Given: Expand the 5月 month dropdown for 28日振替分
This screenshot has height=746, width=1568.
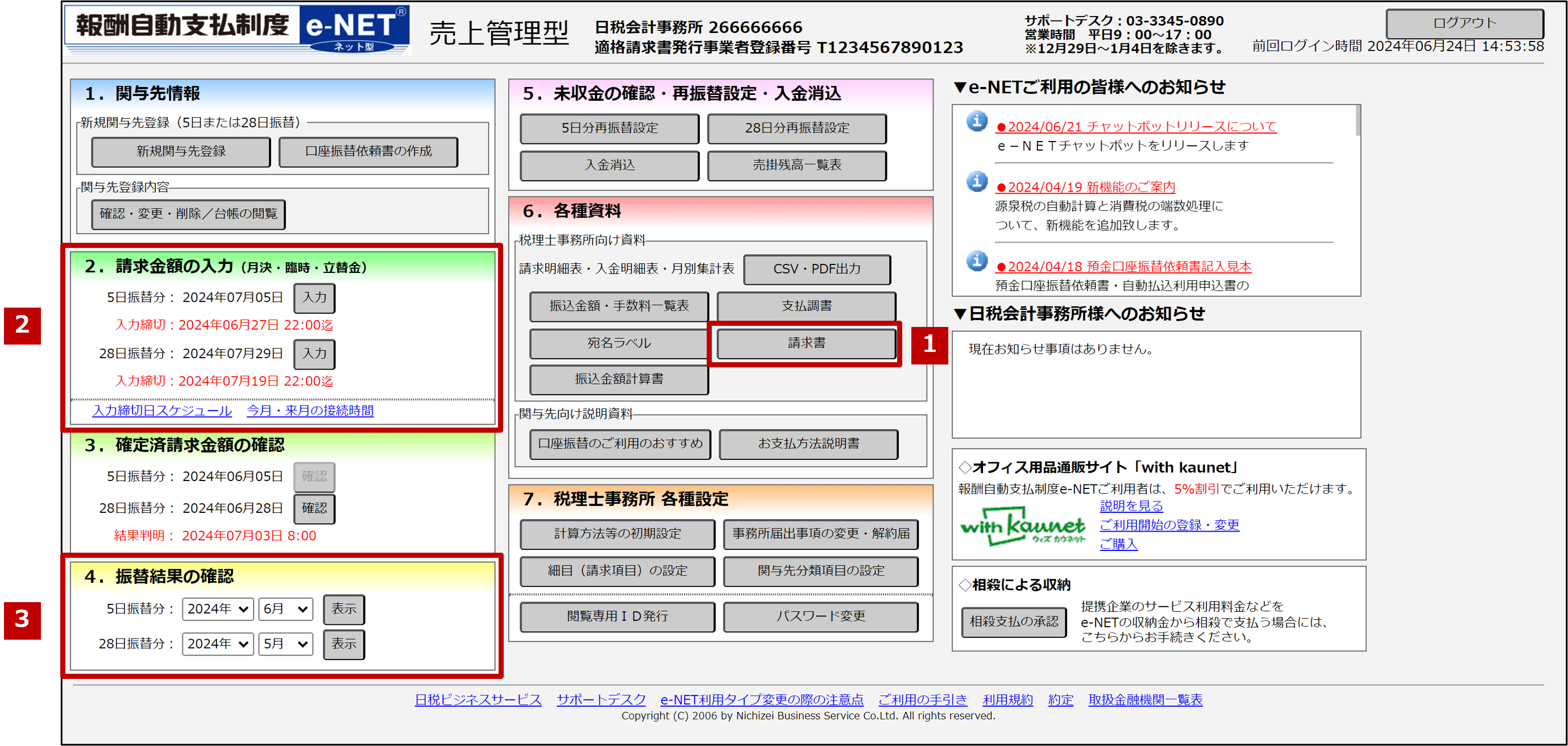Looking at the screenshot, I should click(285, 644).
